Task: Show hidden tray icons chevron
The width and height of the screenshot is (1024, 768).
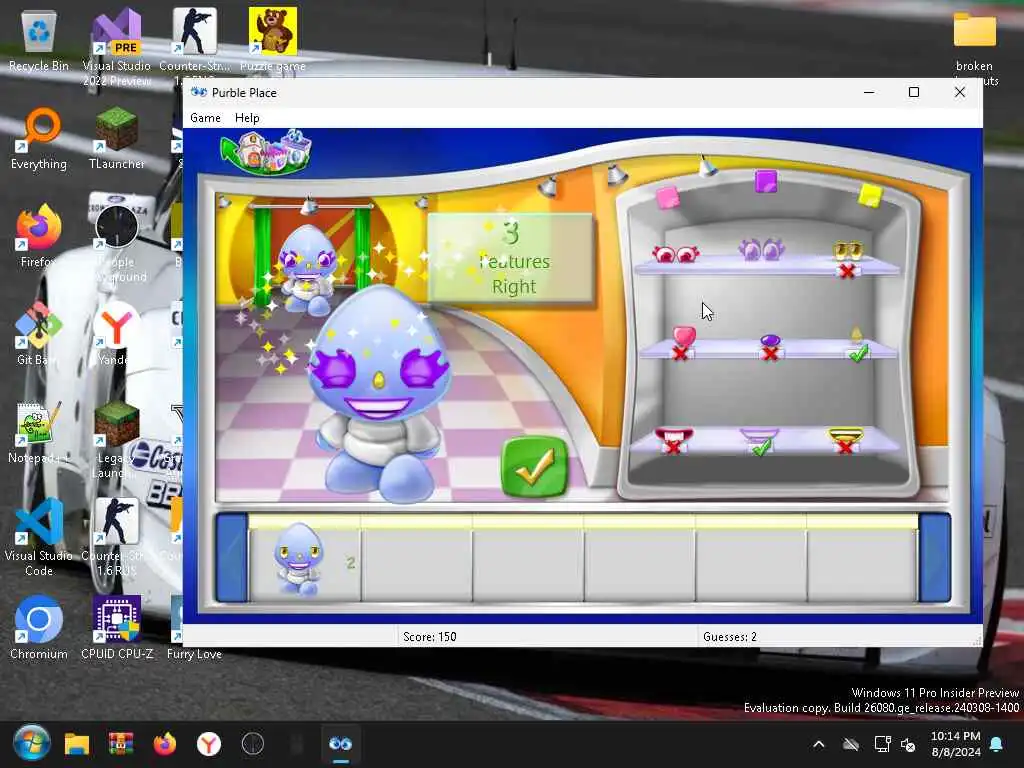Action: [x=819, y=744]
